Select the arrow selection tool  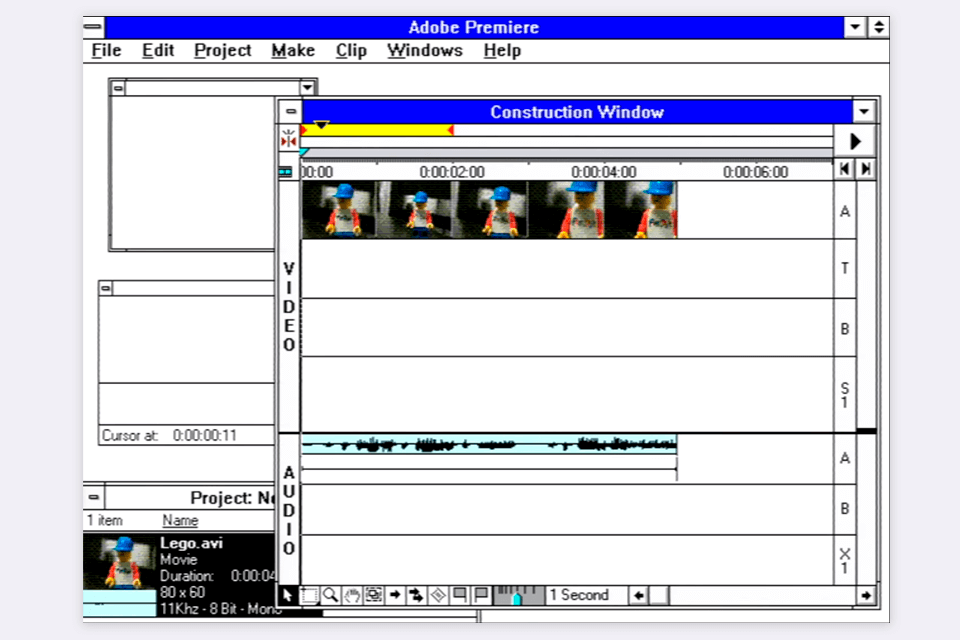289,594
